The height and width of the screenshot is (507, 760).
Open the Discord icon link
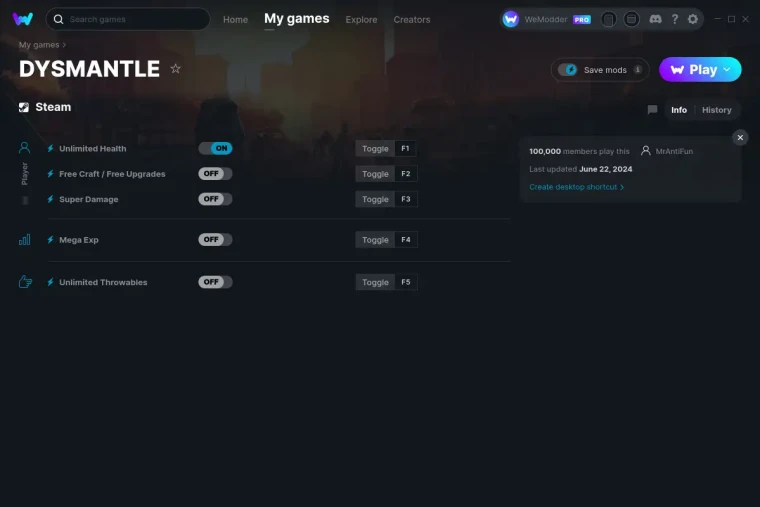click(655, 19)
